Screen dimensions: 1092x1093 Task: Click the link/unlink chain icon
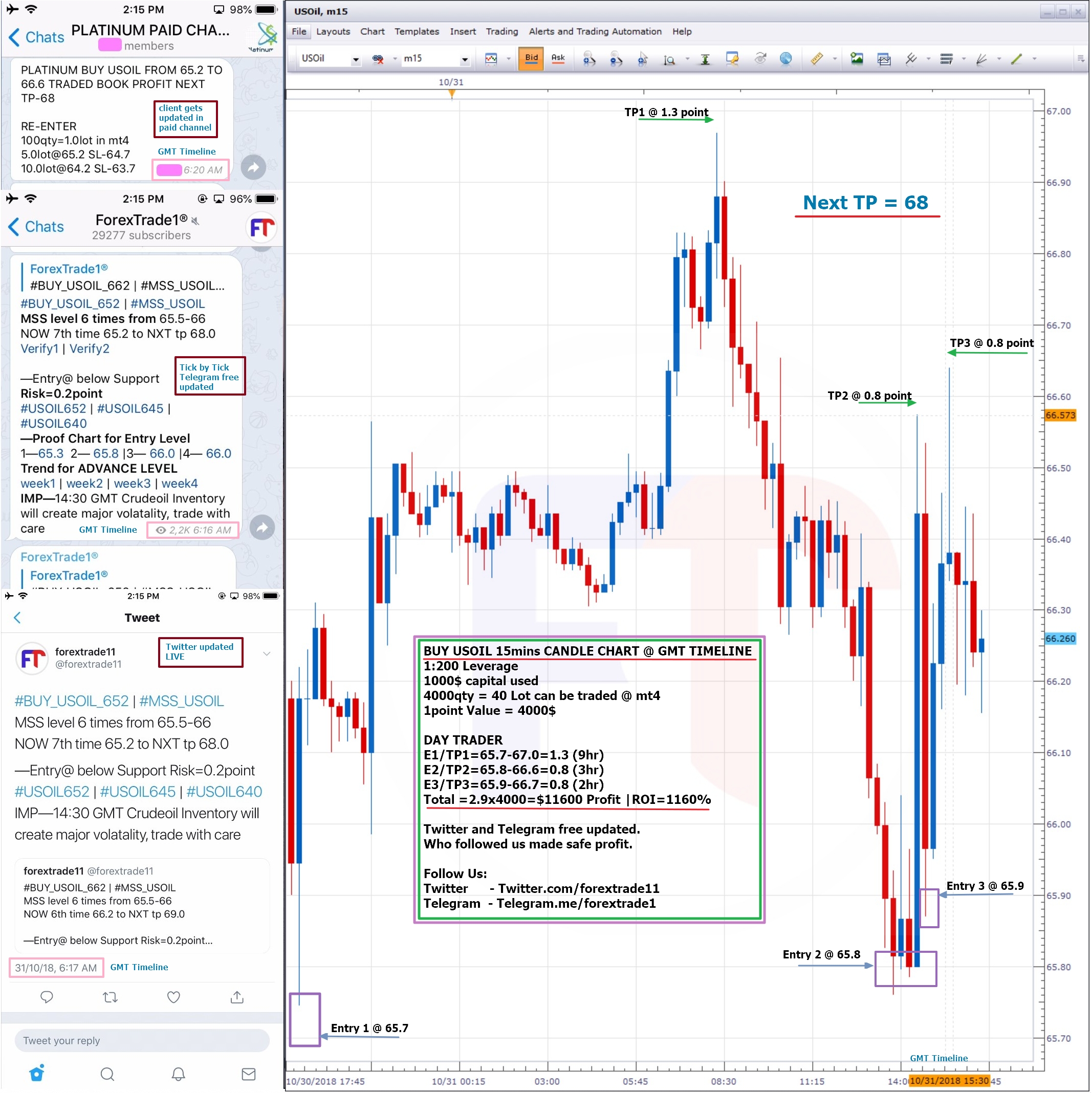[x=378, y=58]
